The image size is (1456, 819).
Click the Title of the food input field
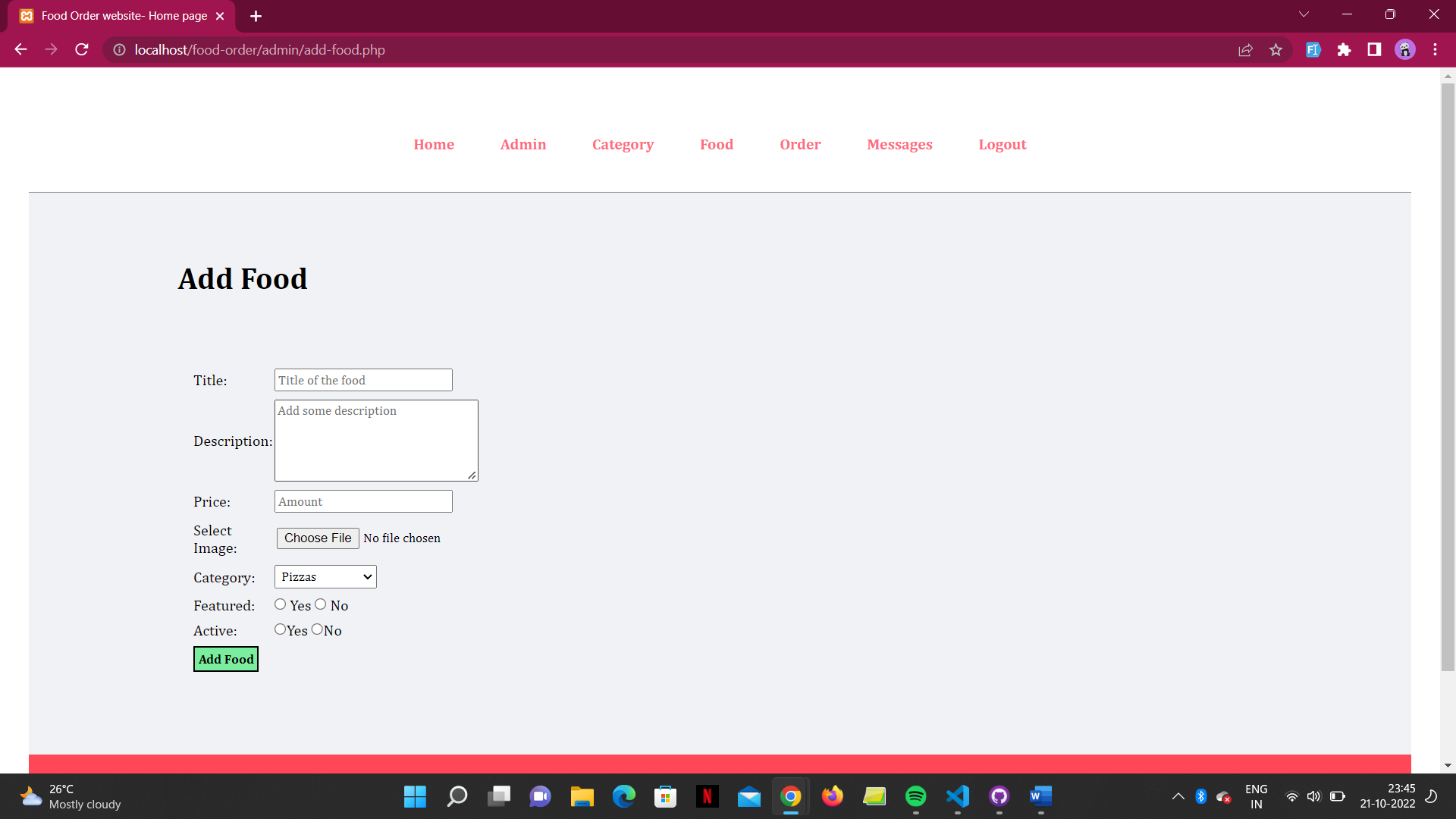[x=362, y=380]
